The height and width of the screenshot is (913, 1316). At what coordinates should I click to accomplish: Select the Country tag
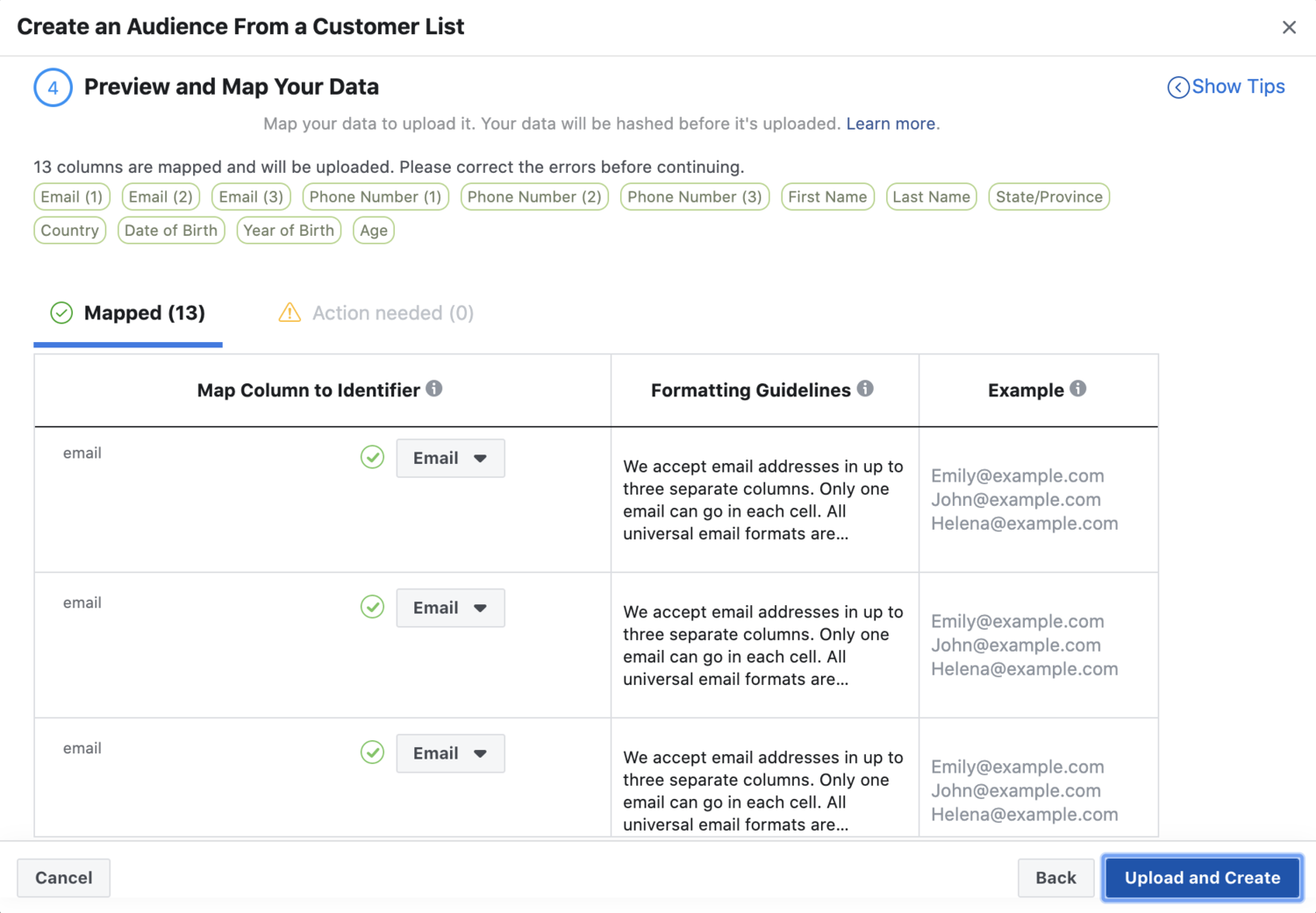click(69, 230)
